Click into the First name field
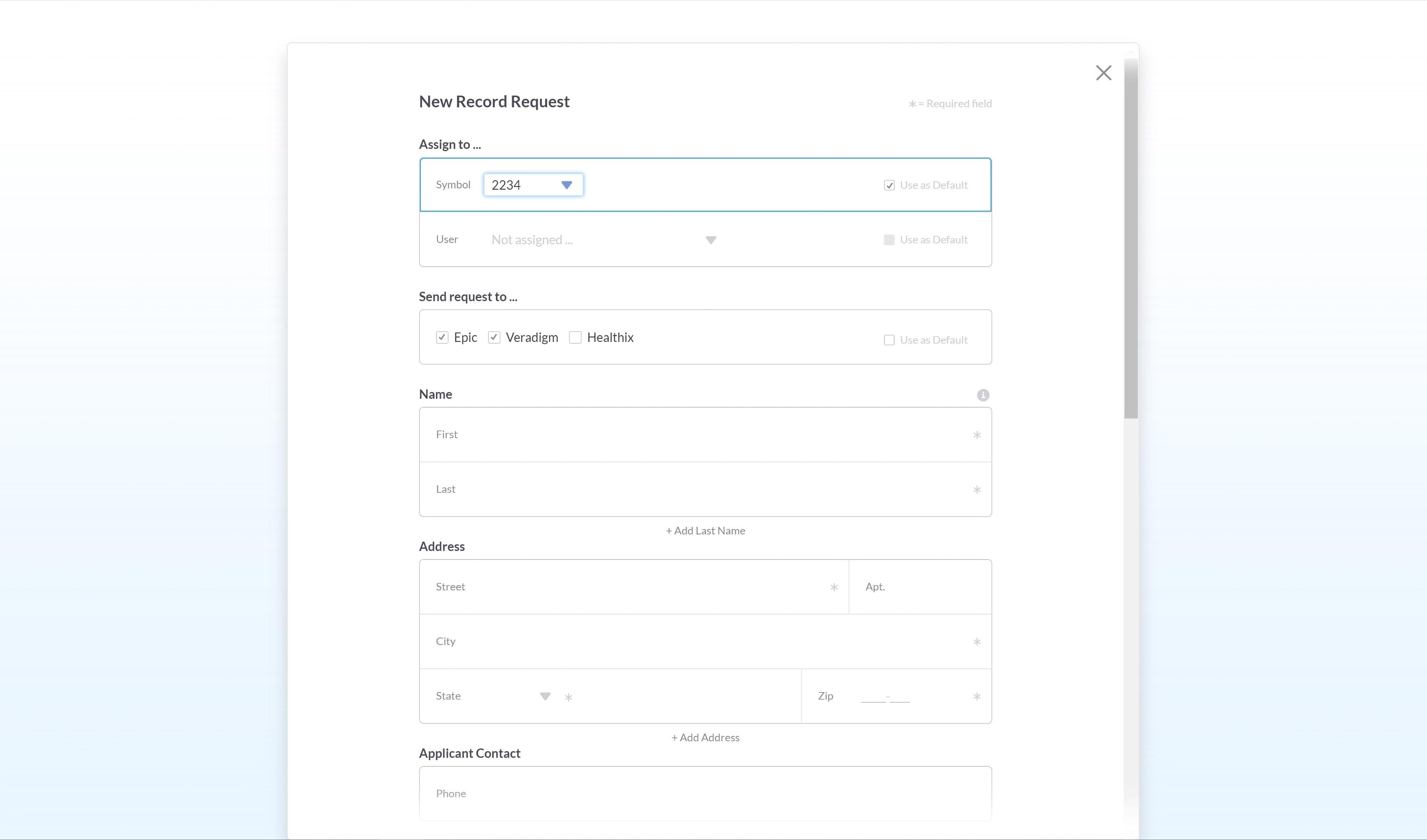This screenshot has height=840, width=1427. [x=705, y=435]
